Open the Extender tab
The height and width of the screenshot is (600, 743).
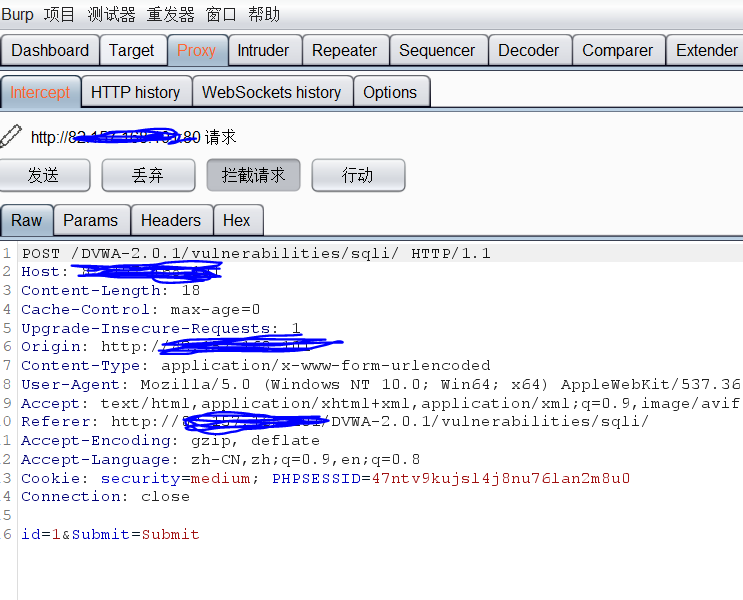click(706, 50)
